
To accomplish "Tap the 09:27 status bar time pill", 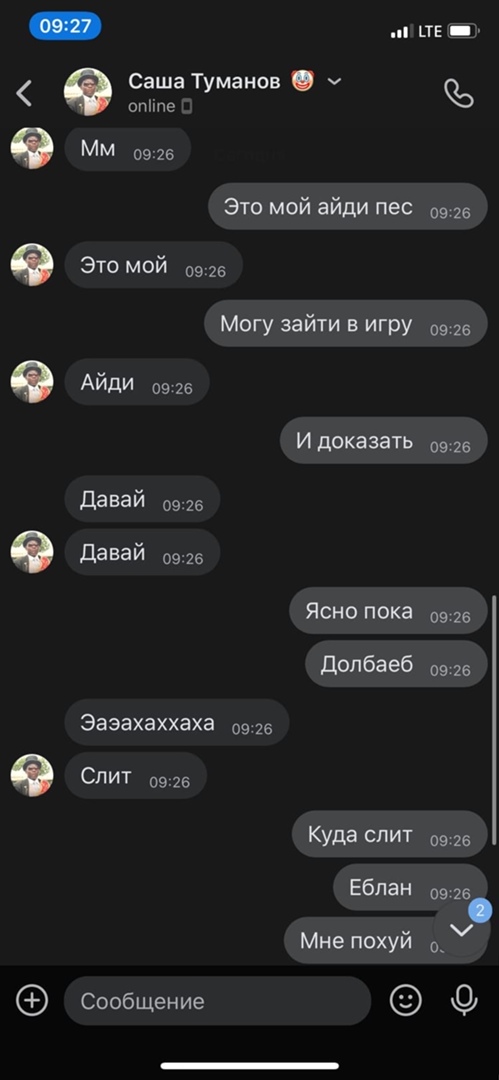I will pos(65,26).
